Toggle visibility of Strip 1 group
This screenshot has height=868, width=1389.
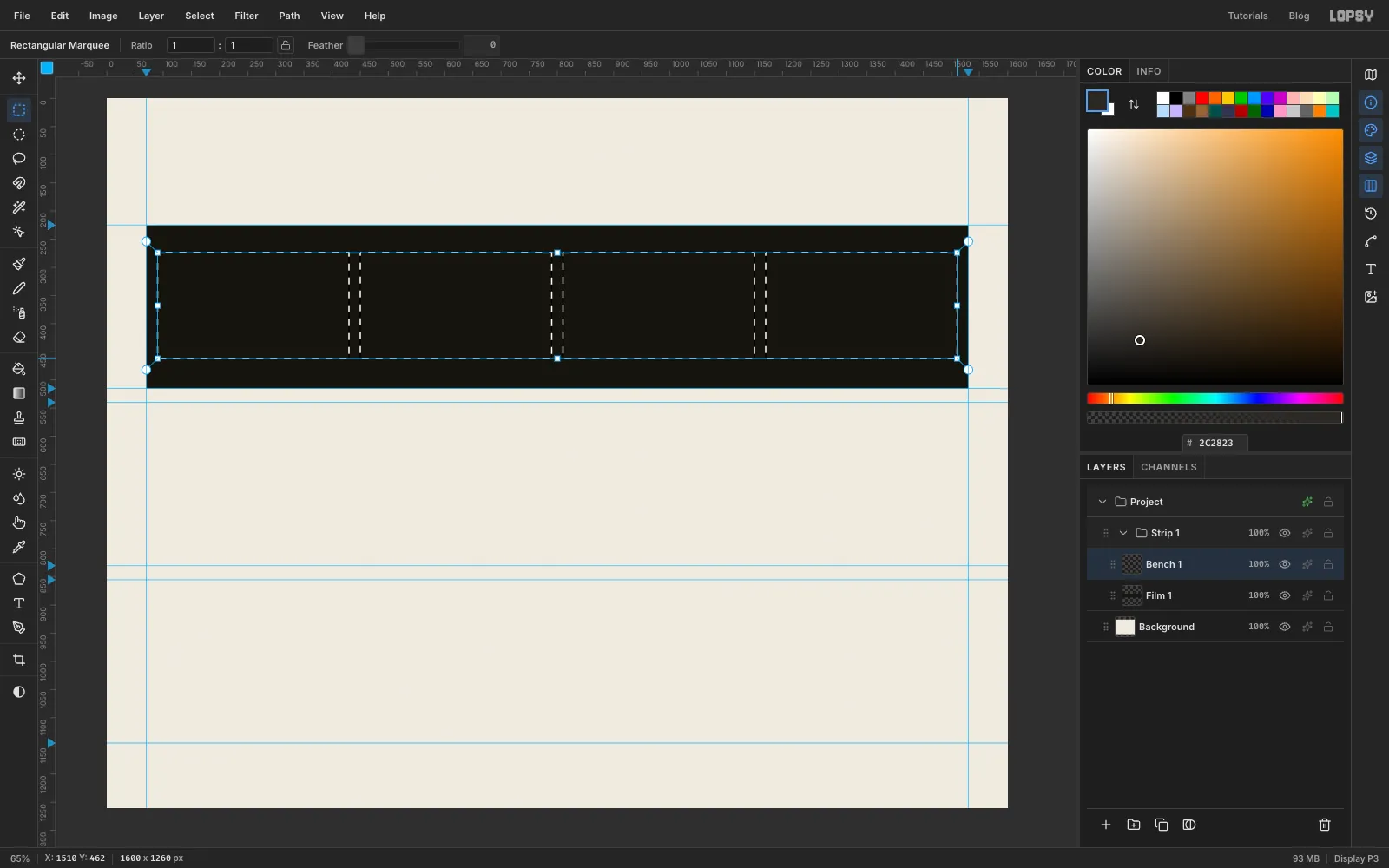click(1285, 533)
